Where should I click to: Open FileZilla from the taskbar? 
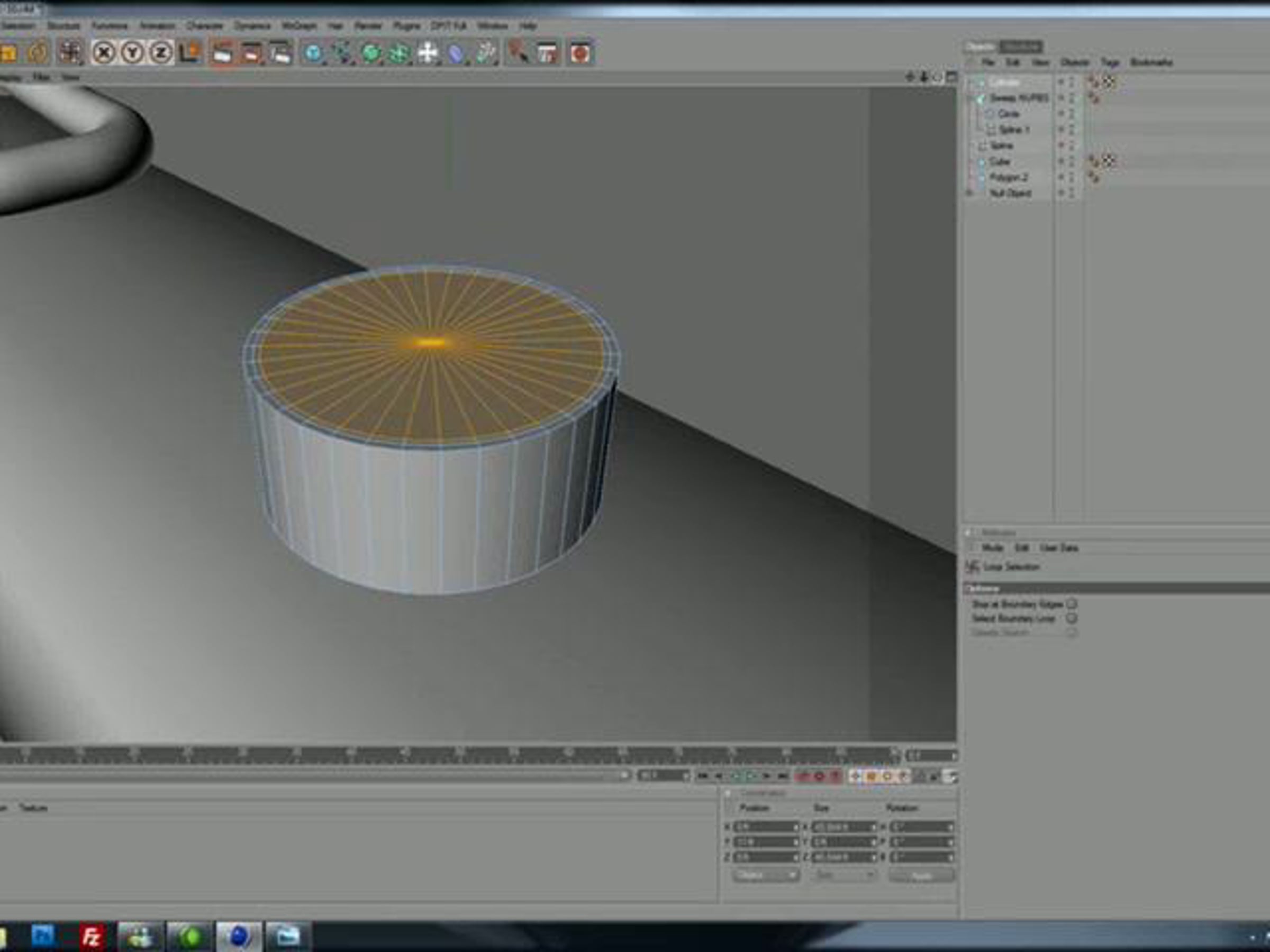(92, 936)
